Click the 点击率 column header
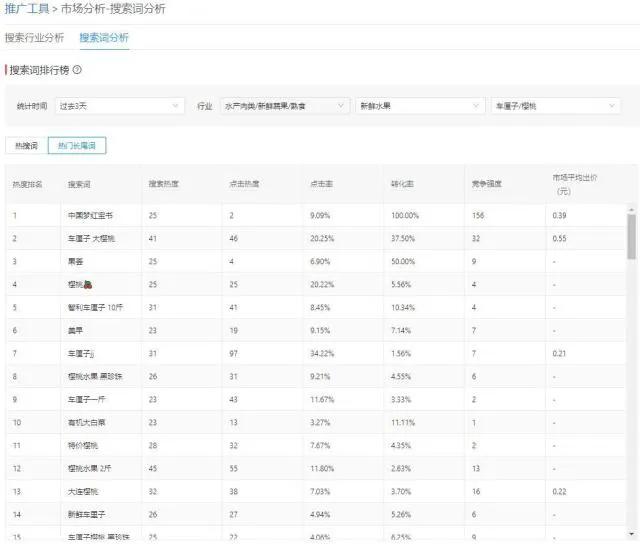 pyautogui.click(x=321, y=184)
